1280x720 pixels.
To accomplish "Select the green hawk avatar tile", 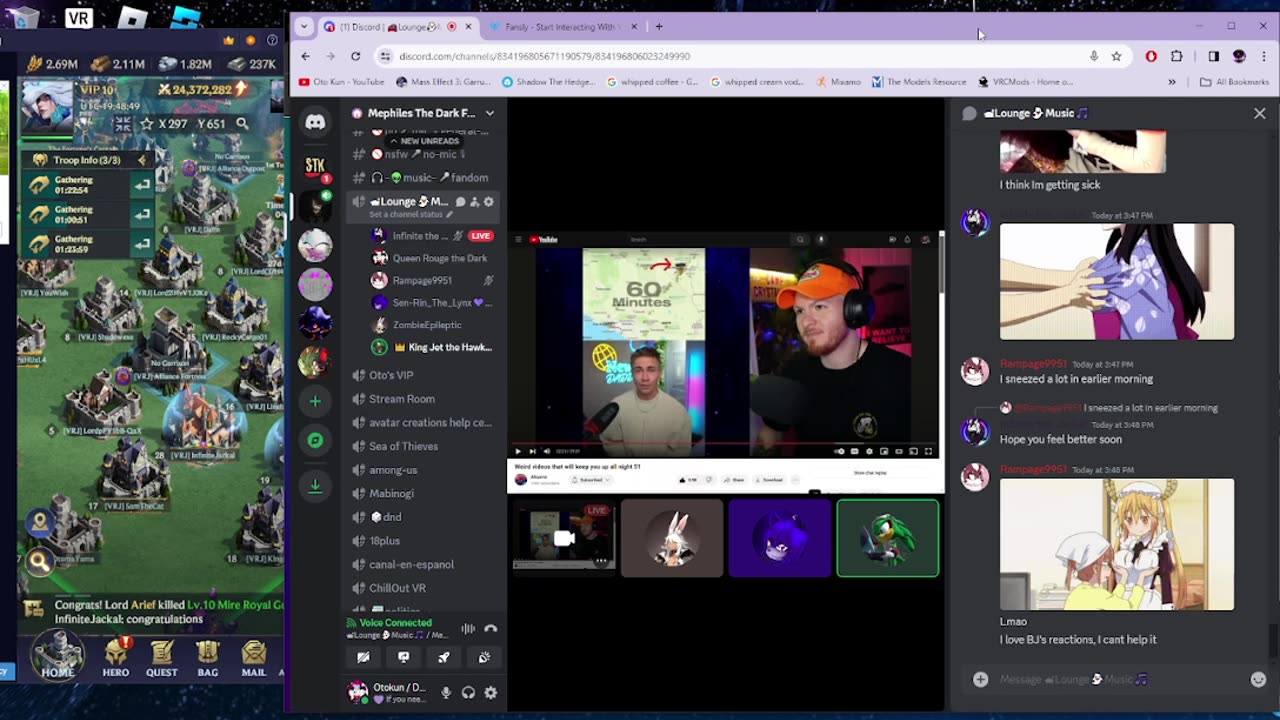I will point(888,538).
